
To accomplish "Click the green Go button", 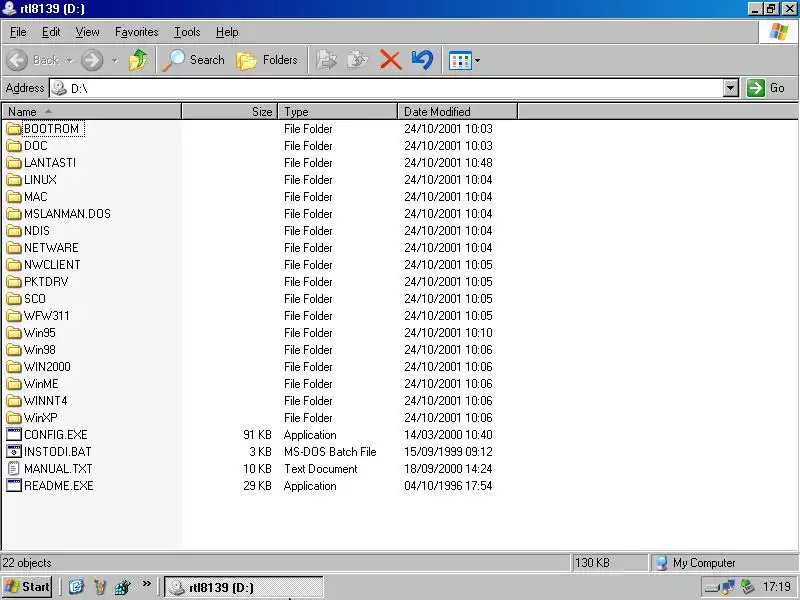I will tap(766, 88).
